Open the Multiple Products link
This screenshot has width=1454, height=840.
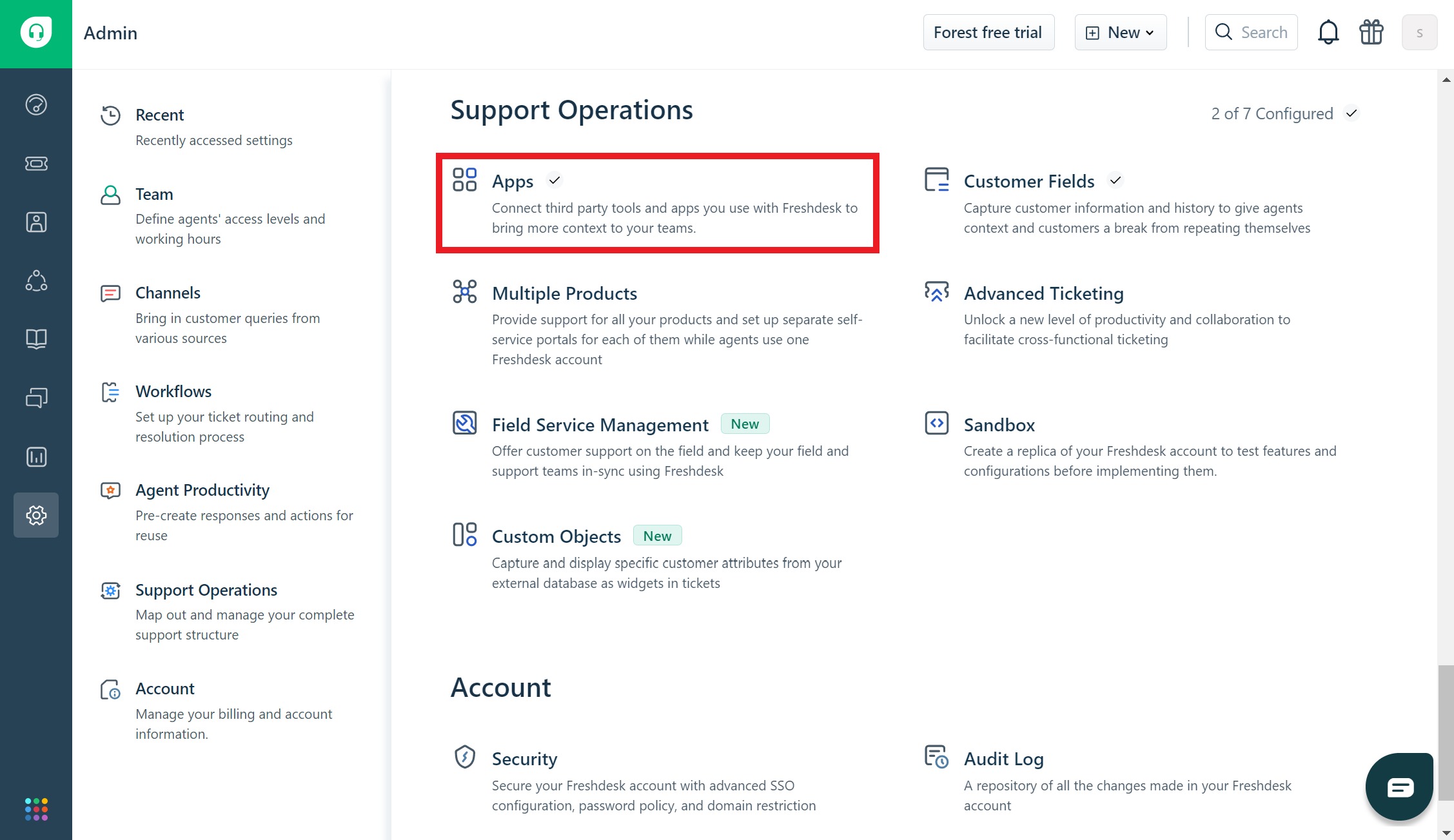pos(564,293)
